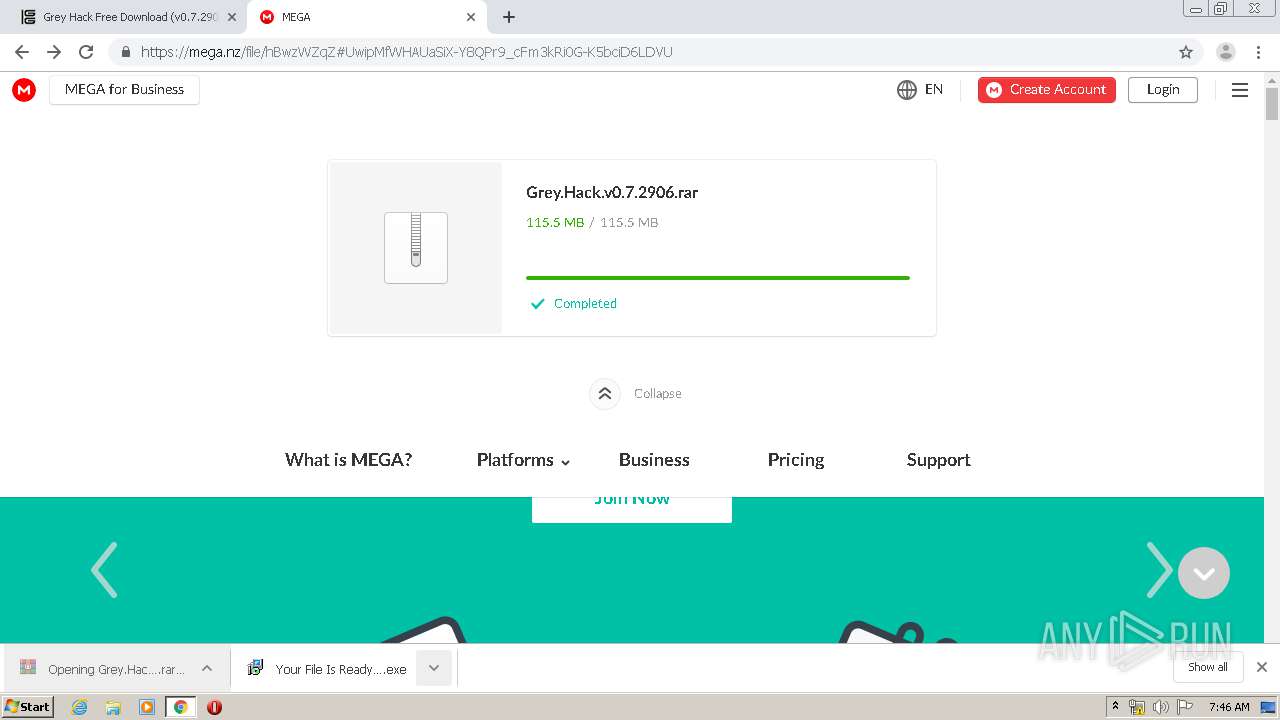Go to previous slide arrow
1280x720 pixels.
[x=104, y=570]
